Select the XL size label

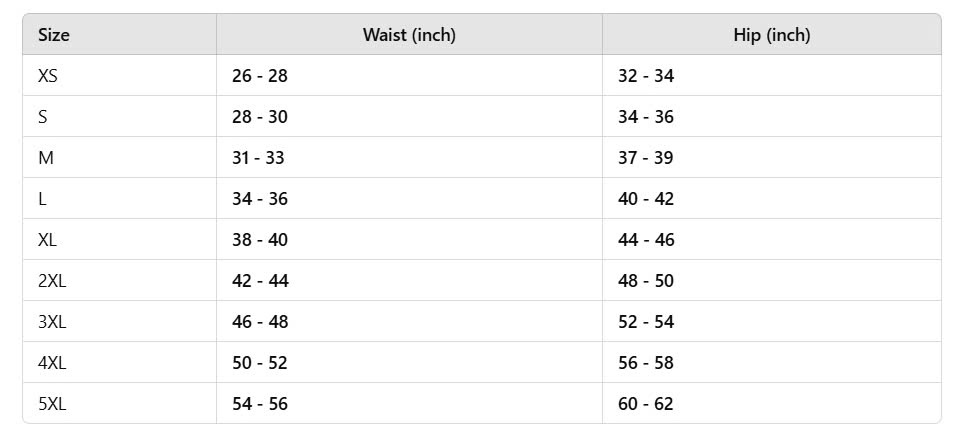48,240
